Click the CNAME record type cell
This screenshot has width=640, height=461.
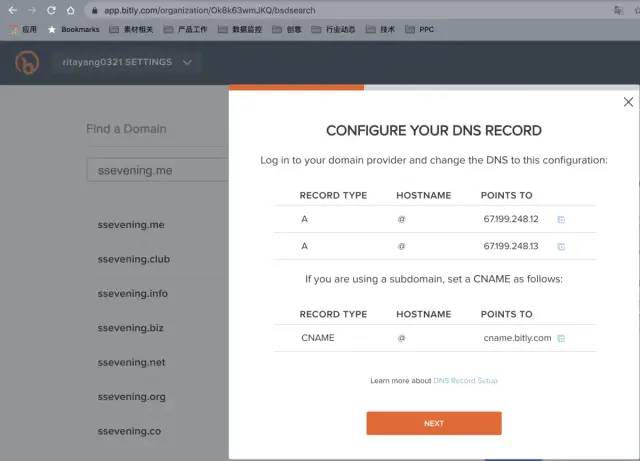tap(318, 338)
